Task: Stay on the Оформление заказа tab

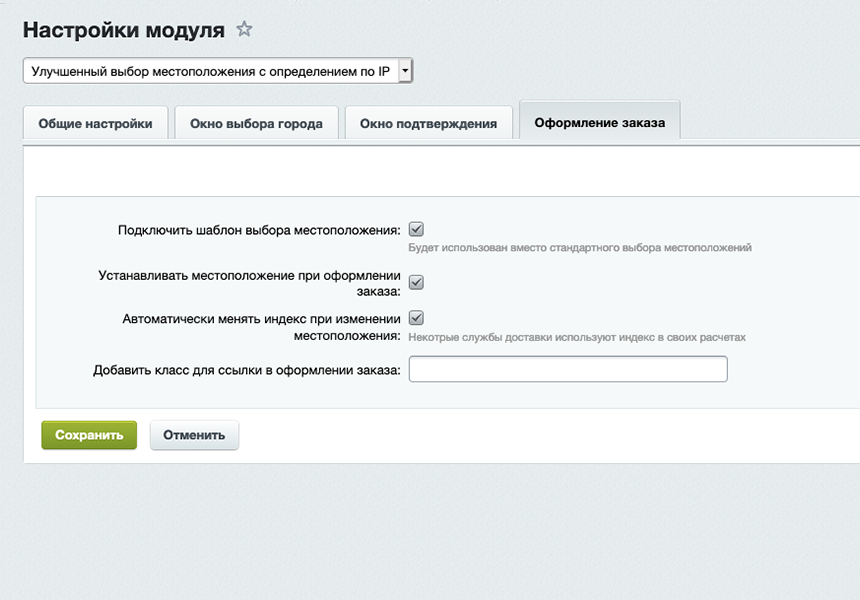Action: pyautogui.click(x=599, y=119)
